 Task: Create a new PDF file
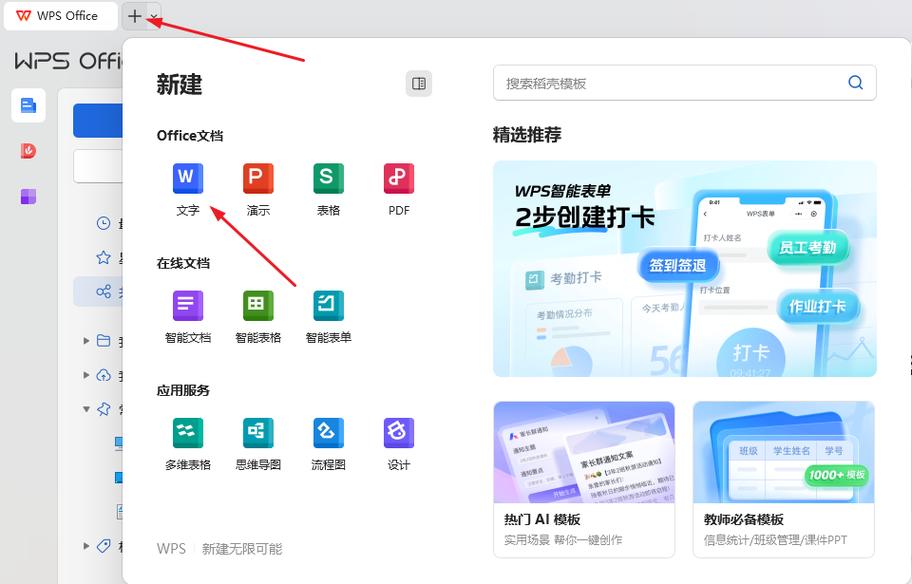(397, 189)
